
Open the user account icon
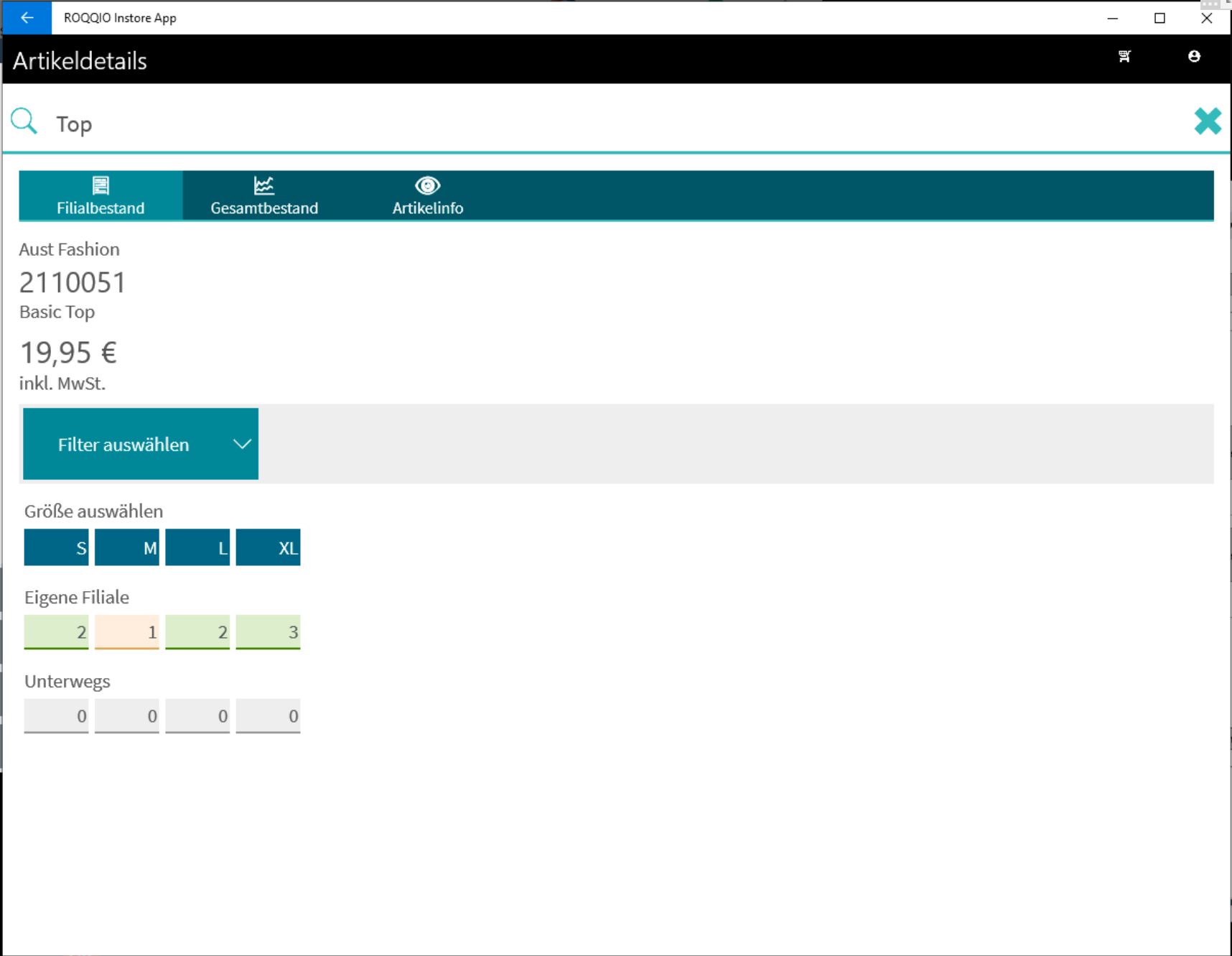tap(1194, 56)
